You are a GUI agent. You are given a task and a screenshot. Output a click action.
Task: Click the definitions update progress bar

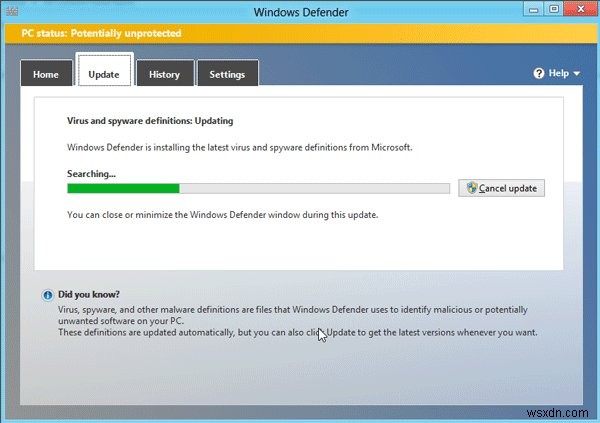click(258, 188)
